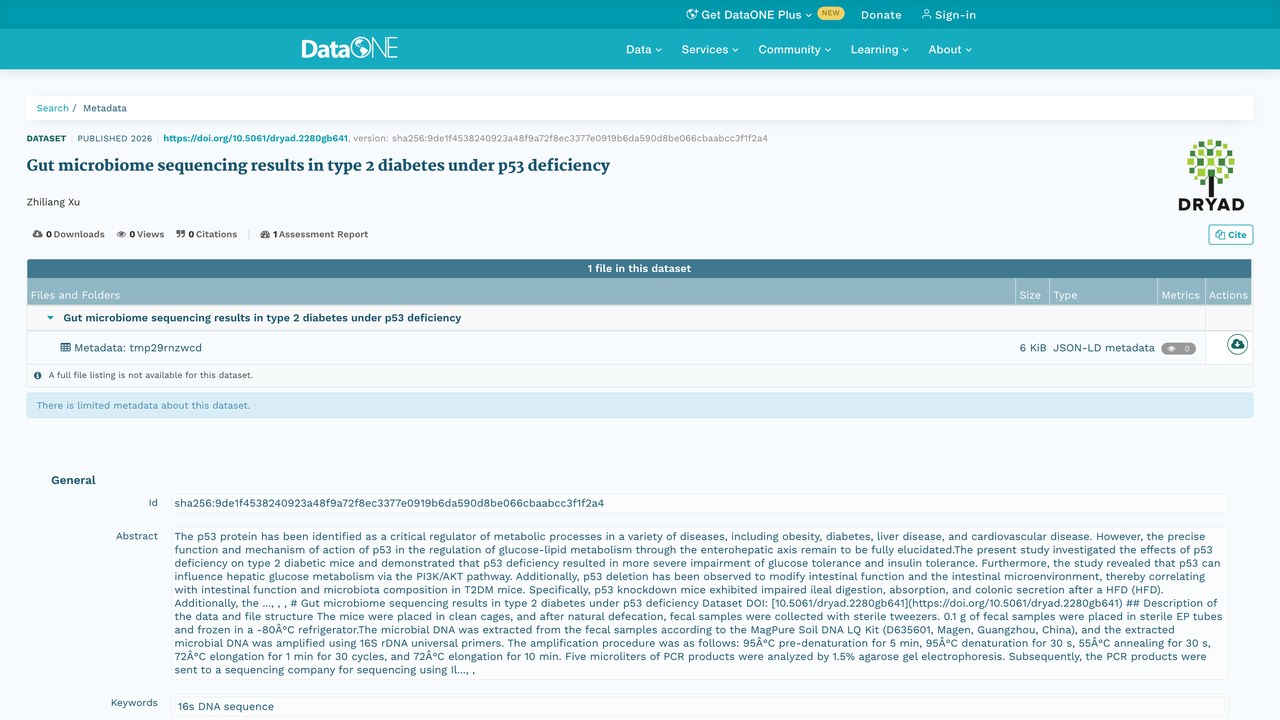1280x720 pixels.
Task: Collapse the Gut microbiome dataset folder row
Action: (50, 318)
